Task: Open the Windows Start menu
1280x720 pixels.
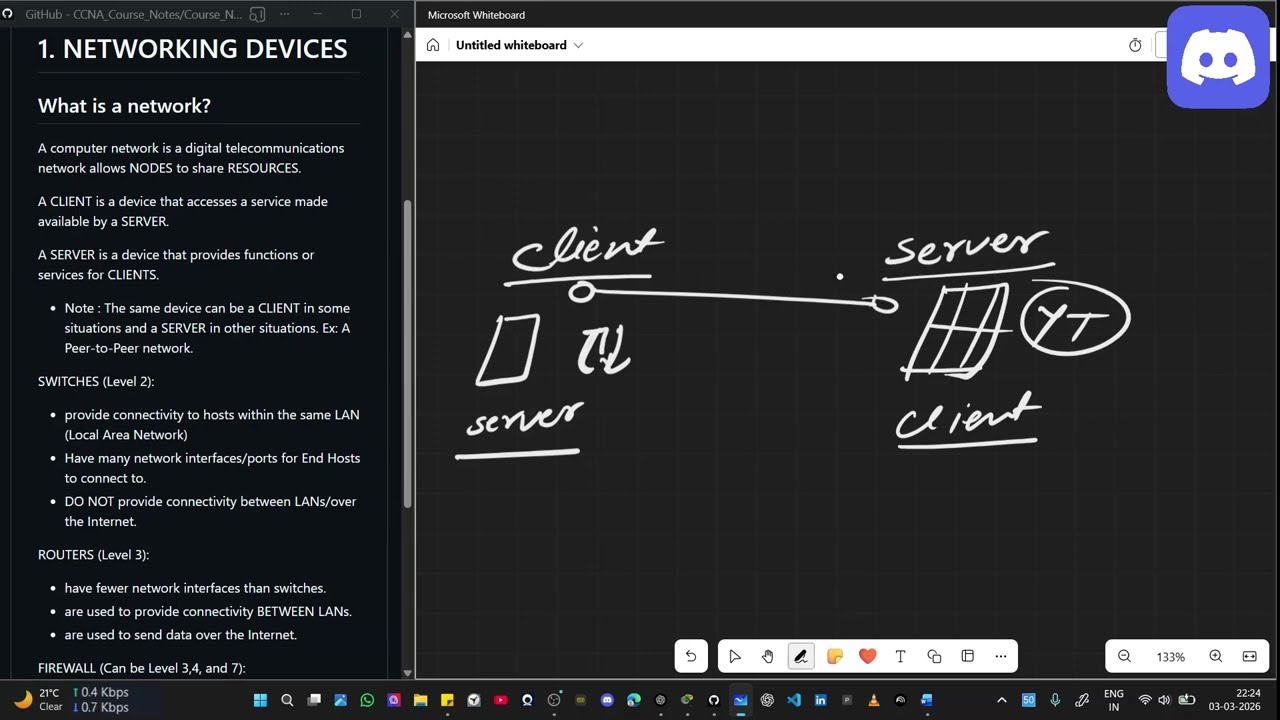Action: [260, 700]
